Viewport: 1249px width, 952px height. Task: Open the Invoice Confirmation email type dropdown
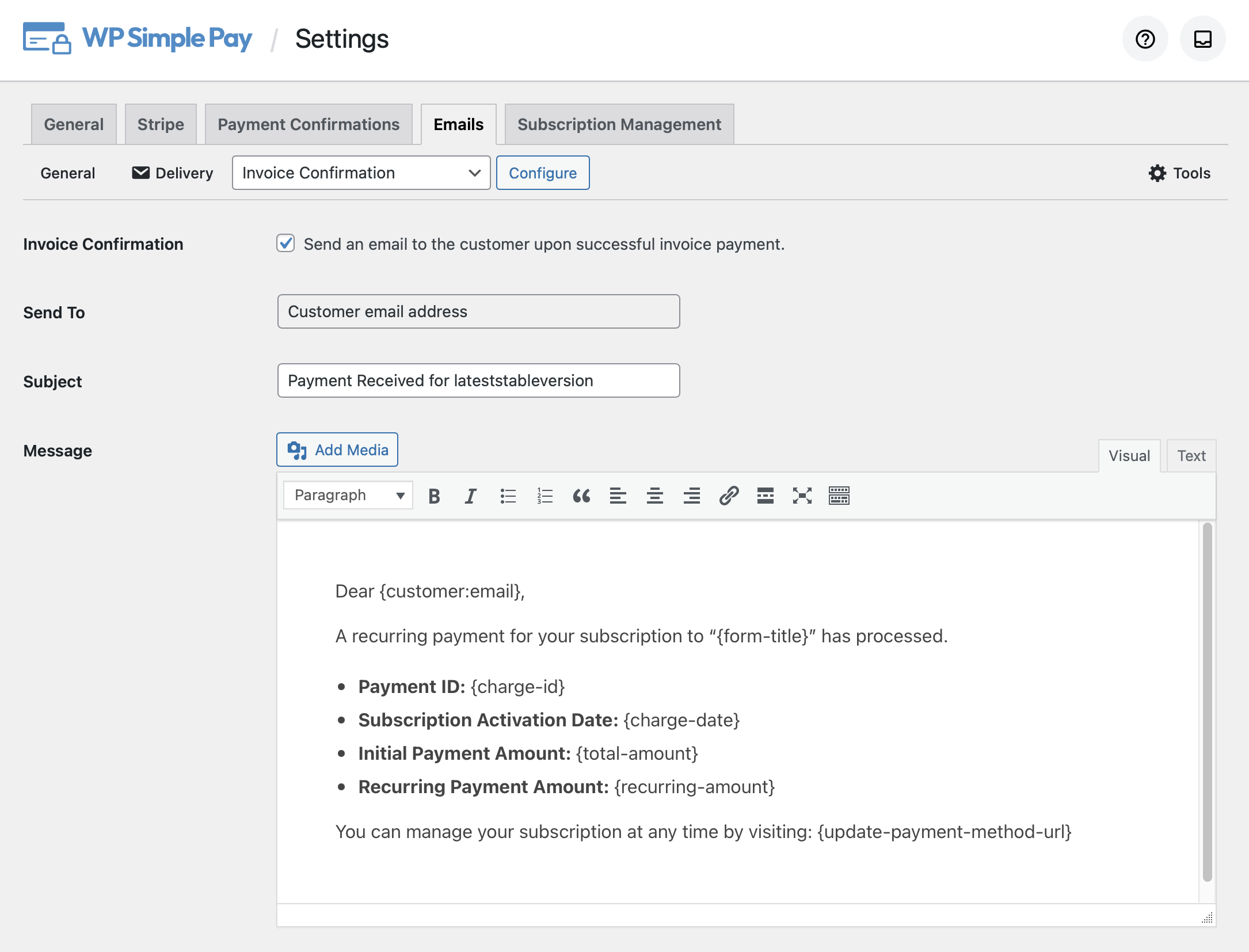pos(361,173)
